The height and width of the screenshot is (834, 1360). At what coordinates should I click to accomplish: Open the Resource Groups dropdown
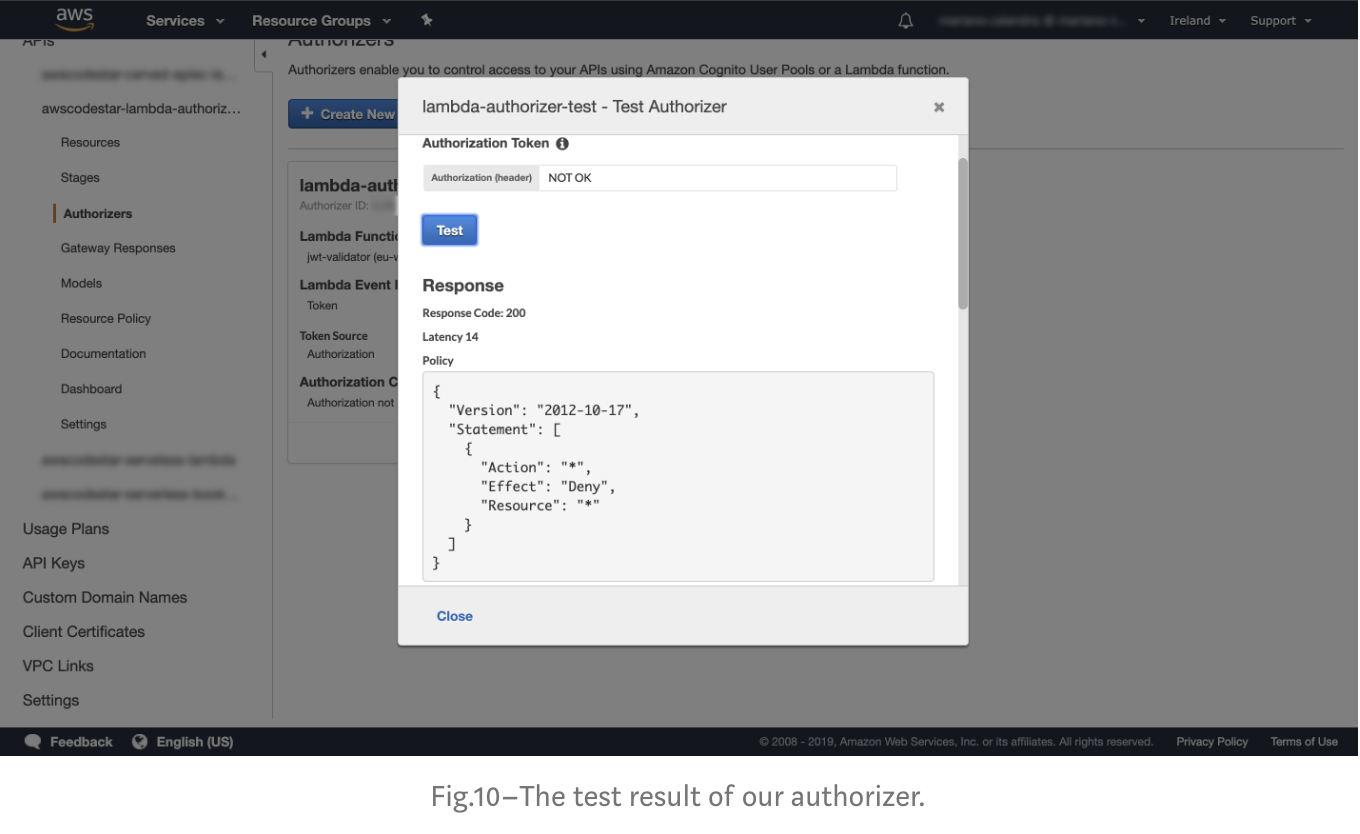(321, 20)
